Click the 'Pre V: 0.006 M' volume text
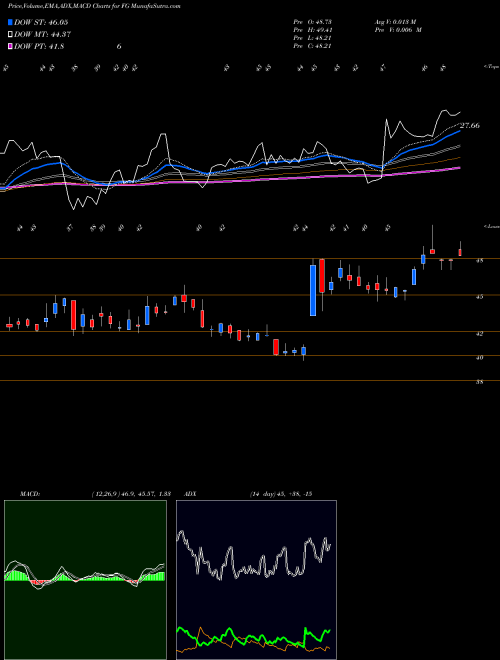The image size is (500, 660). 398,30
